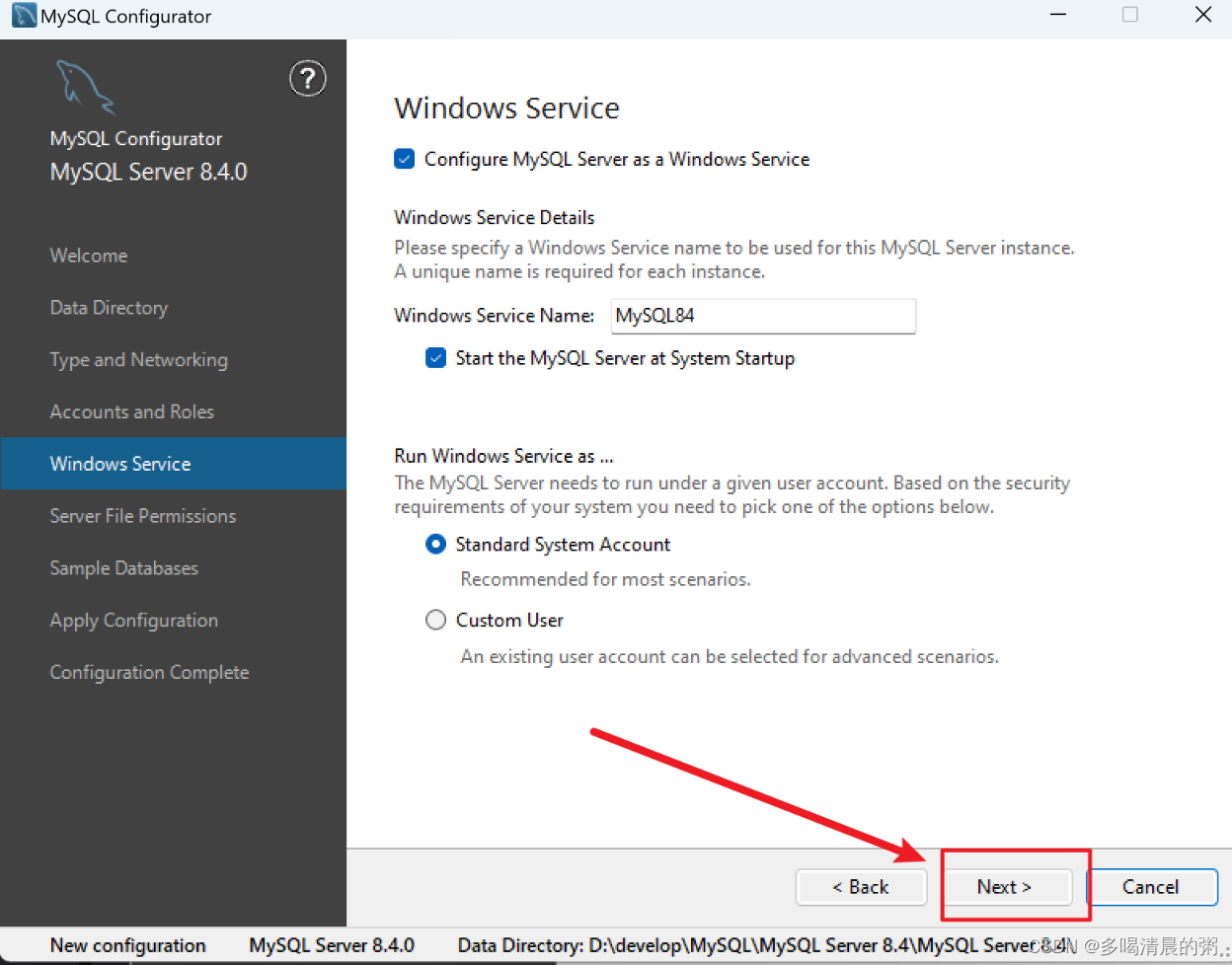The height and width of the screenshot is (965, 1232).
Task: Go to the Welcome step
Action: (89, 256)
